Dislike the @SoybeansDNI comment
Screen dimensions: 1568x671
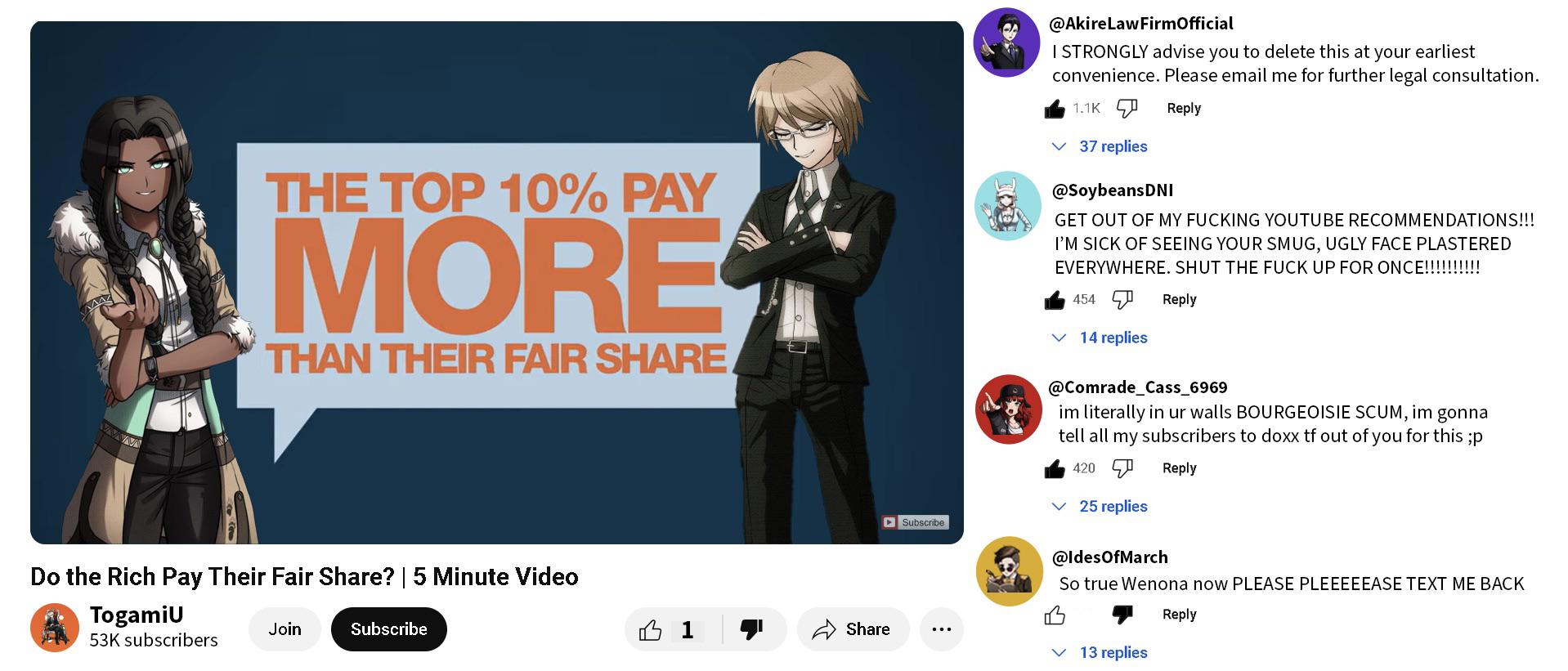coord(1122,300)
